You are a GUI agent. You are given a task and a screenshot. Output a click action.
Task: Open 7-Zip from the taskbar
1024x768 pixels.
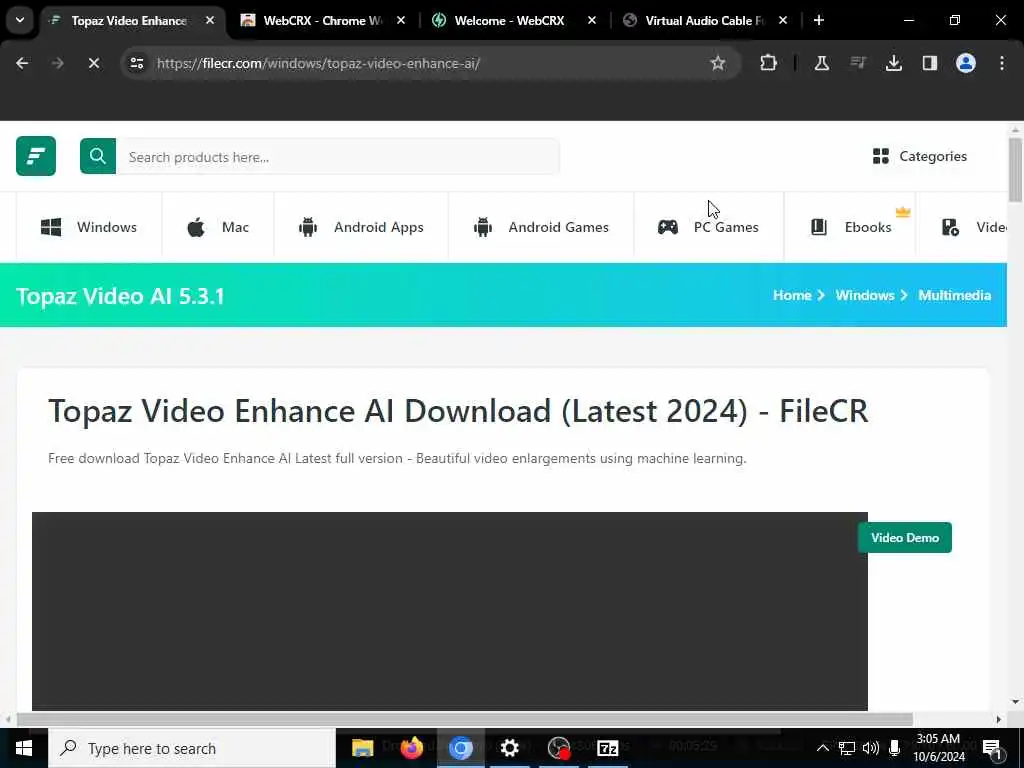coord(607,748)
